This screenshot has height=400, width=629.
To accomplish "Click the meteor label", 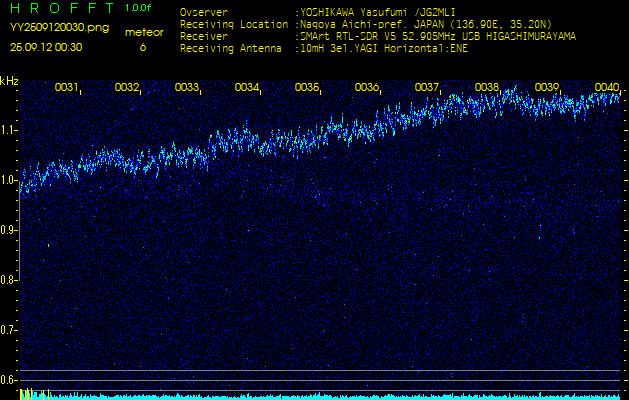I will (x=143, y=32).
